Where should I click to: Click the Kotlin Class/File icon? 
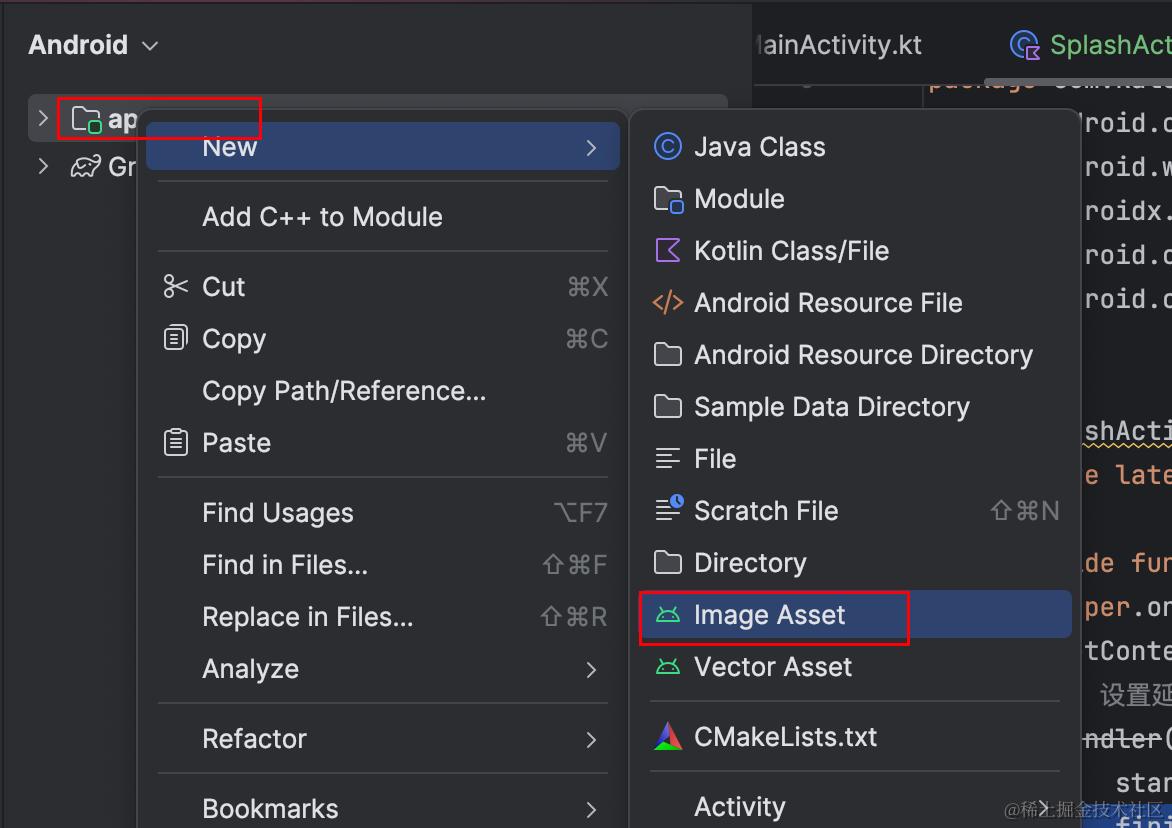(667, 251)
